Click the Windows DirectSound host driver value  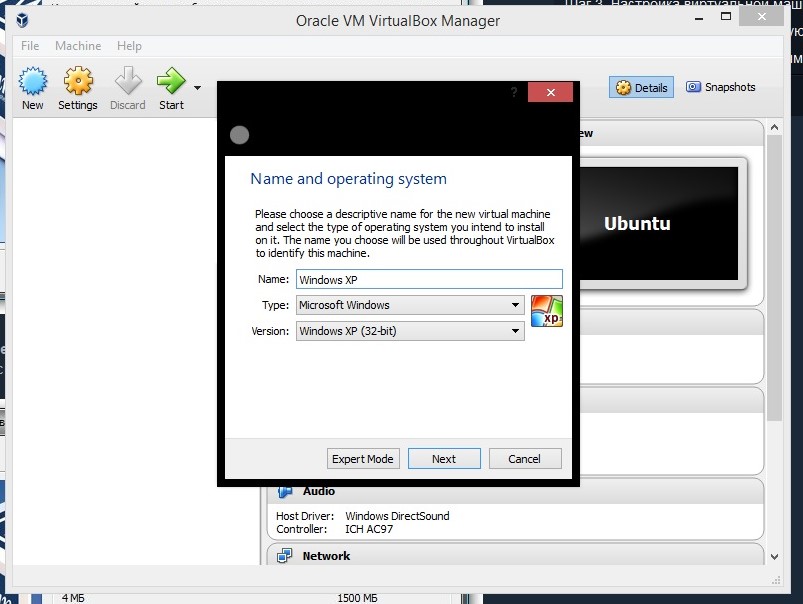point(397,516)
